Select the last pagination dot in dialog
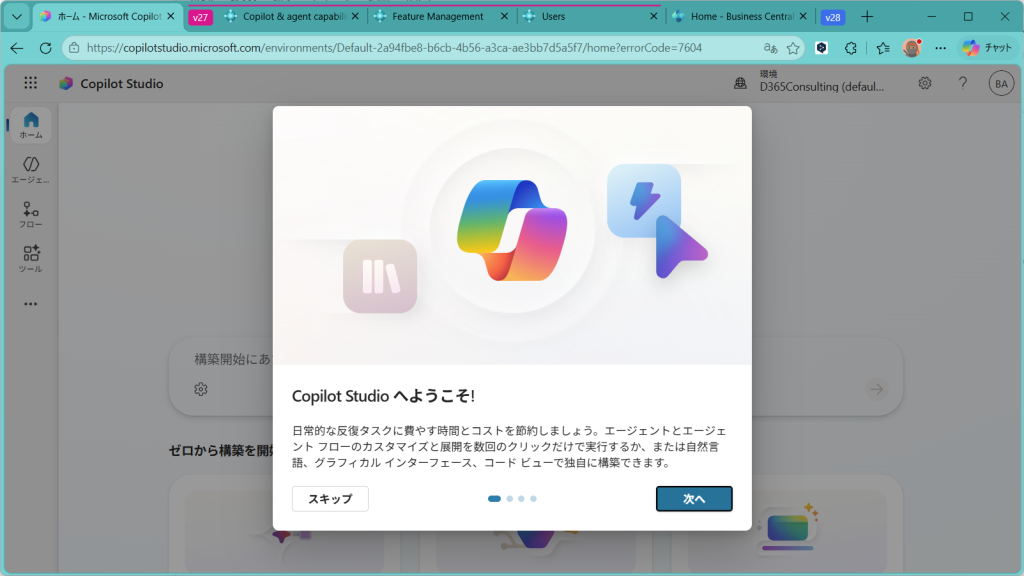The width and height of the screenshot is (1024, 576). coord(533,498)
